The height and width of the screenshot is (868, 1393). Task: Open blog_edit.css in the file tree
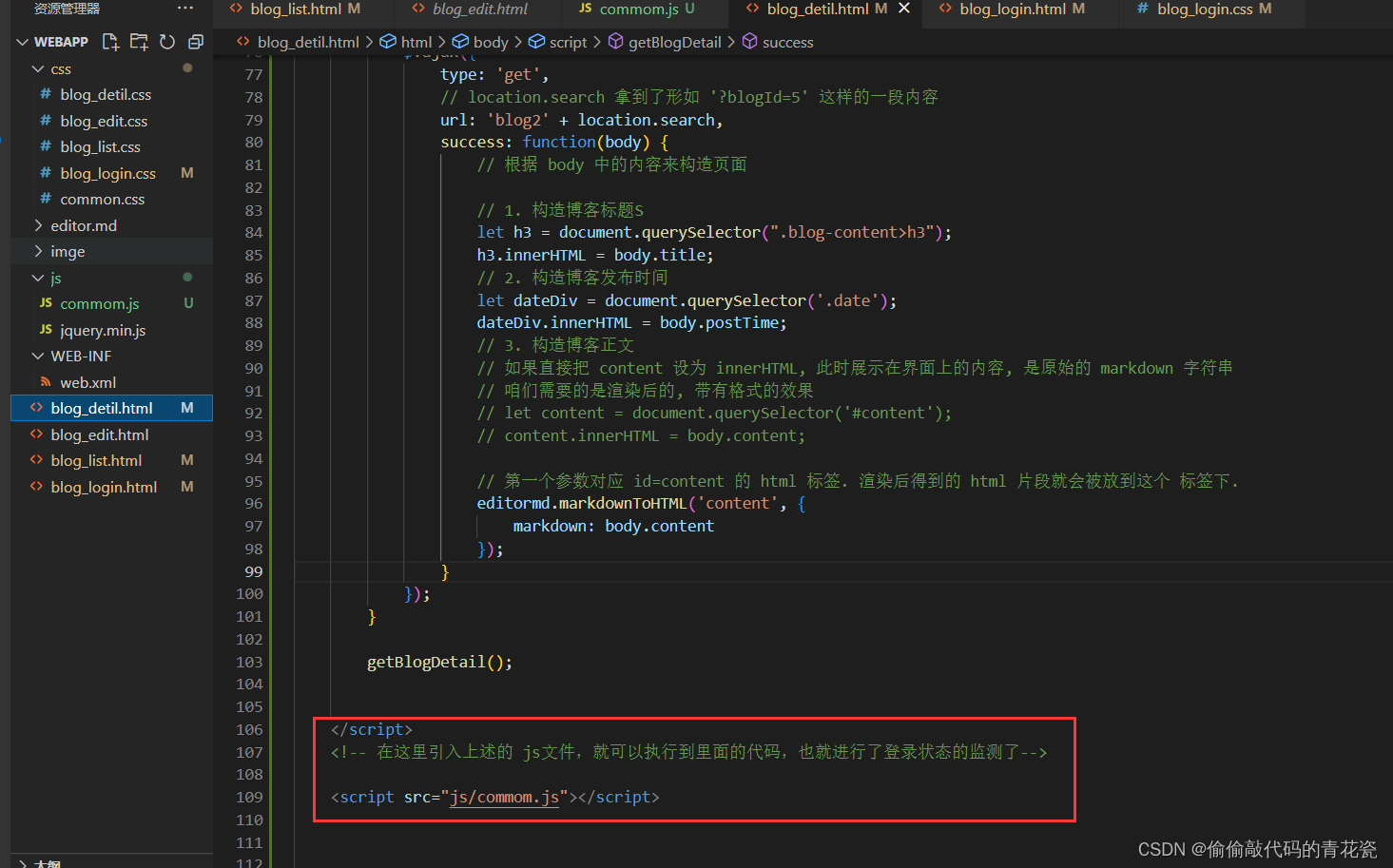(x=104, y=122)
